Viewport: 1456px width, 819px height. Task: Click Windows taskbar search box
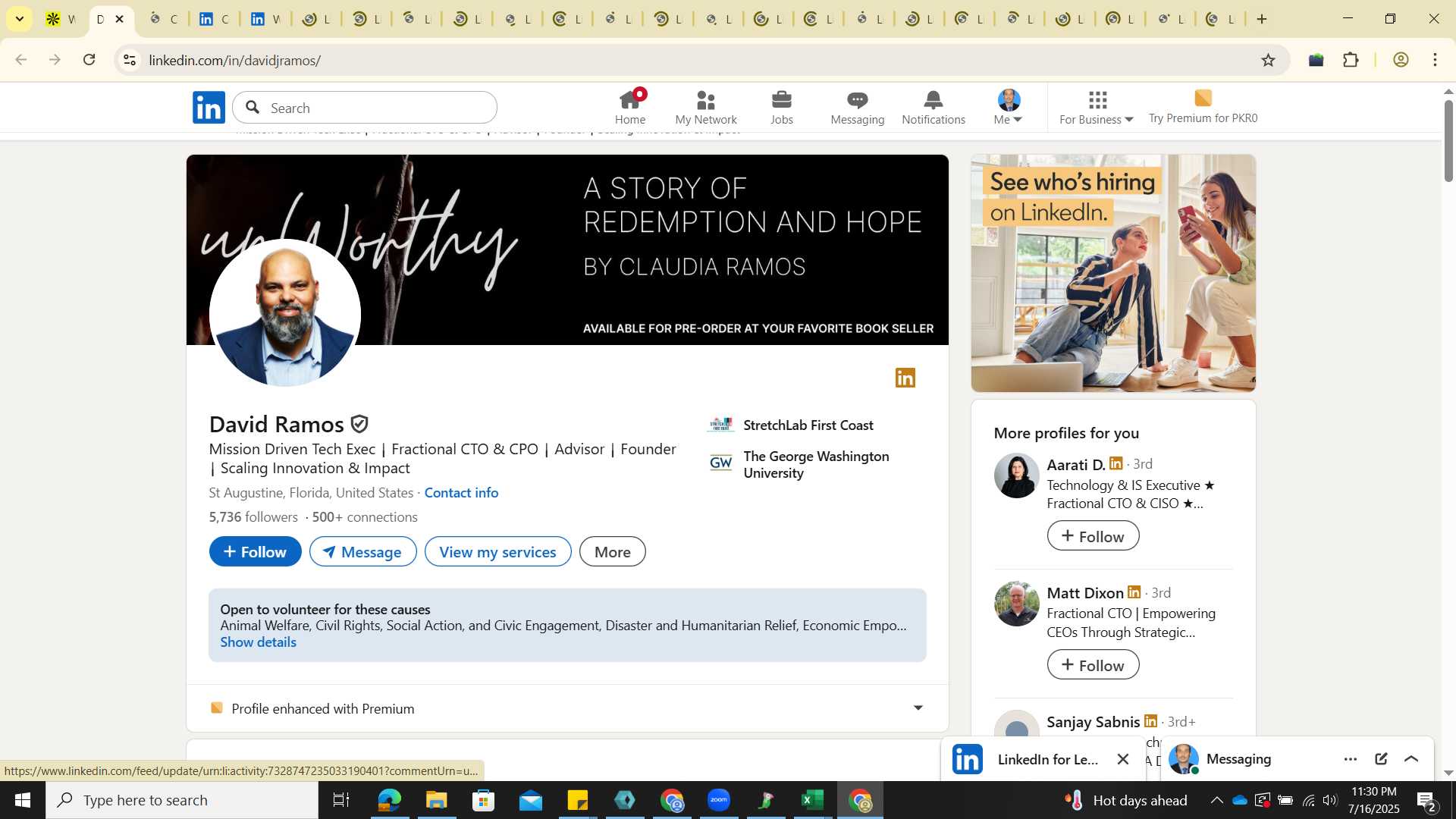click(182, 800)
